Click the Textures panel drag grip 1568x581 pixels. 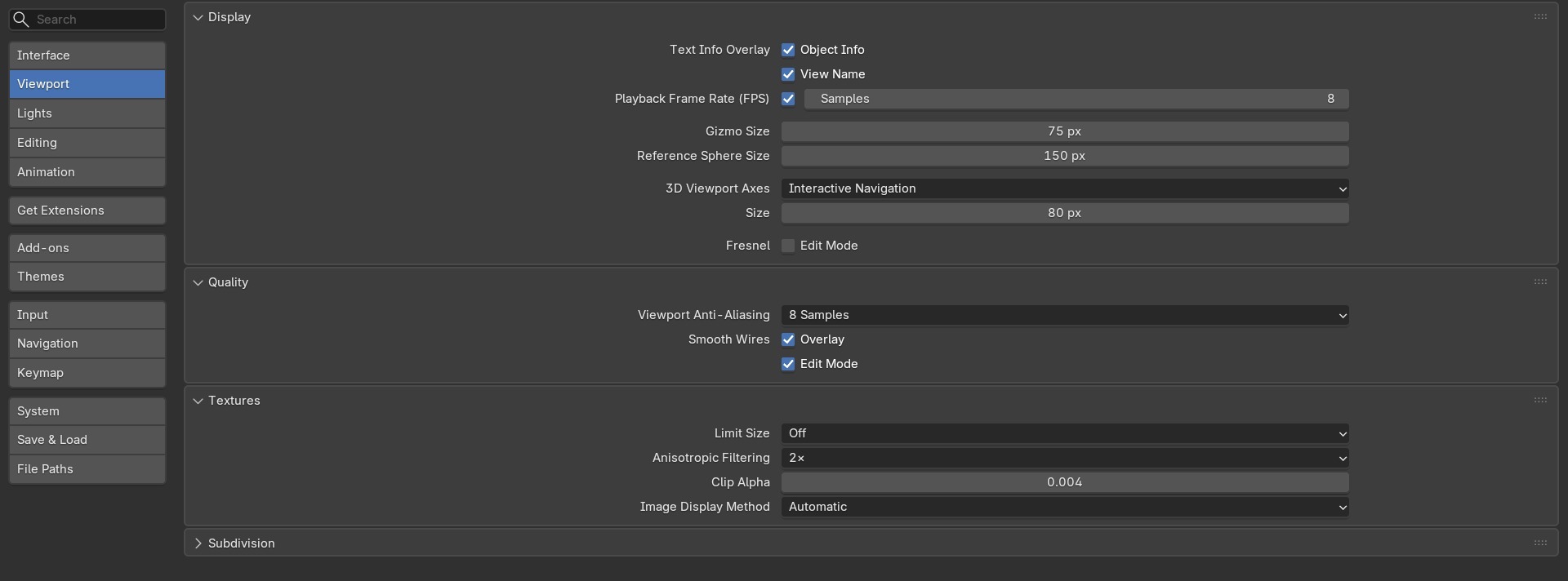1540,401
